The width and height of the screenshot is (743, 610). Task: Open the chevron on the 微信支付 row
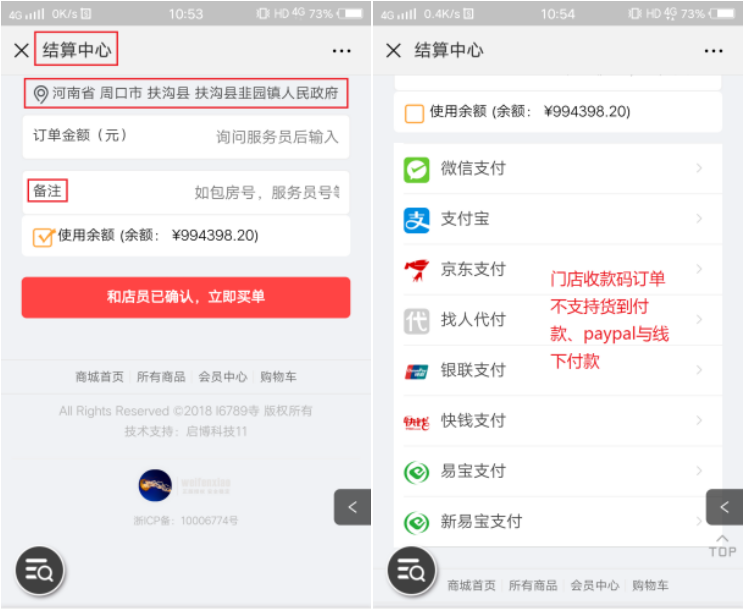click(698, 169)
